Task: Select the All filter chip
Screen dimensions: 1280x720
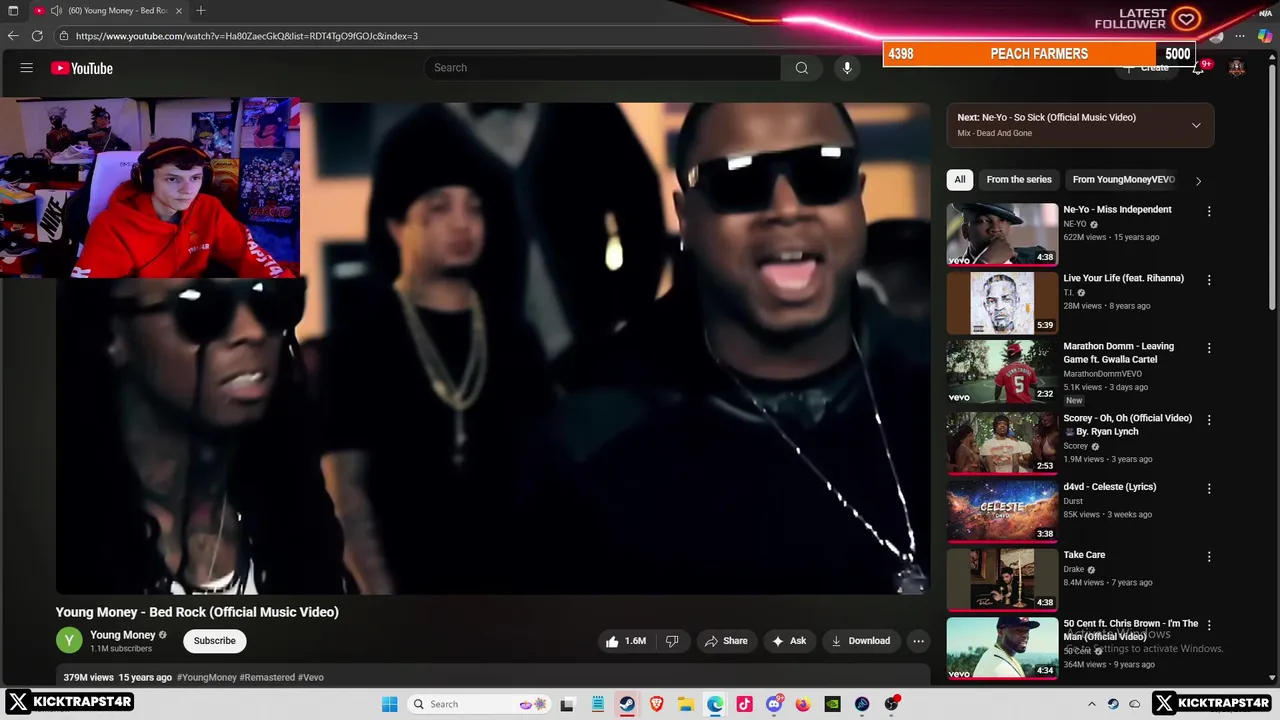Action: pos(960,180)
